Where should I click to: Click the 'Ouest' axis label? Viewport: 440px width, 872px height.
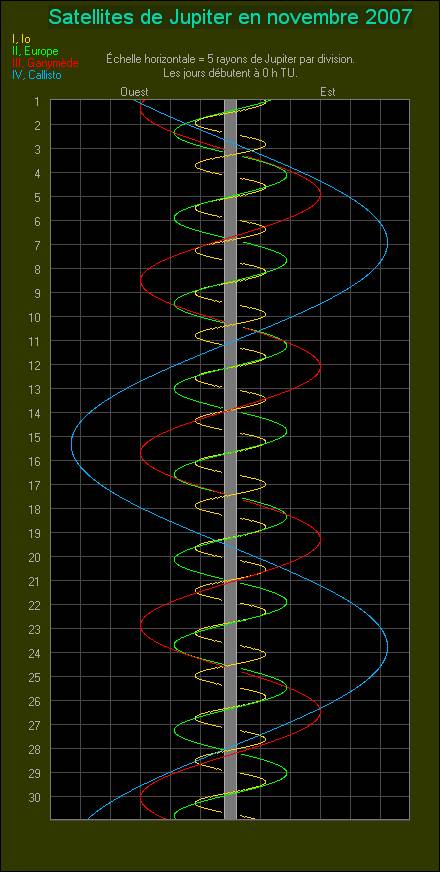(x=134, y=92)
